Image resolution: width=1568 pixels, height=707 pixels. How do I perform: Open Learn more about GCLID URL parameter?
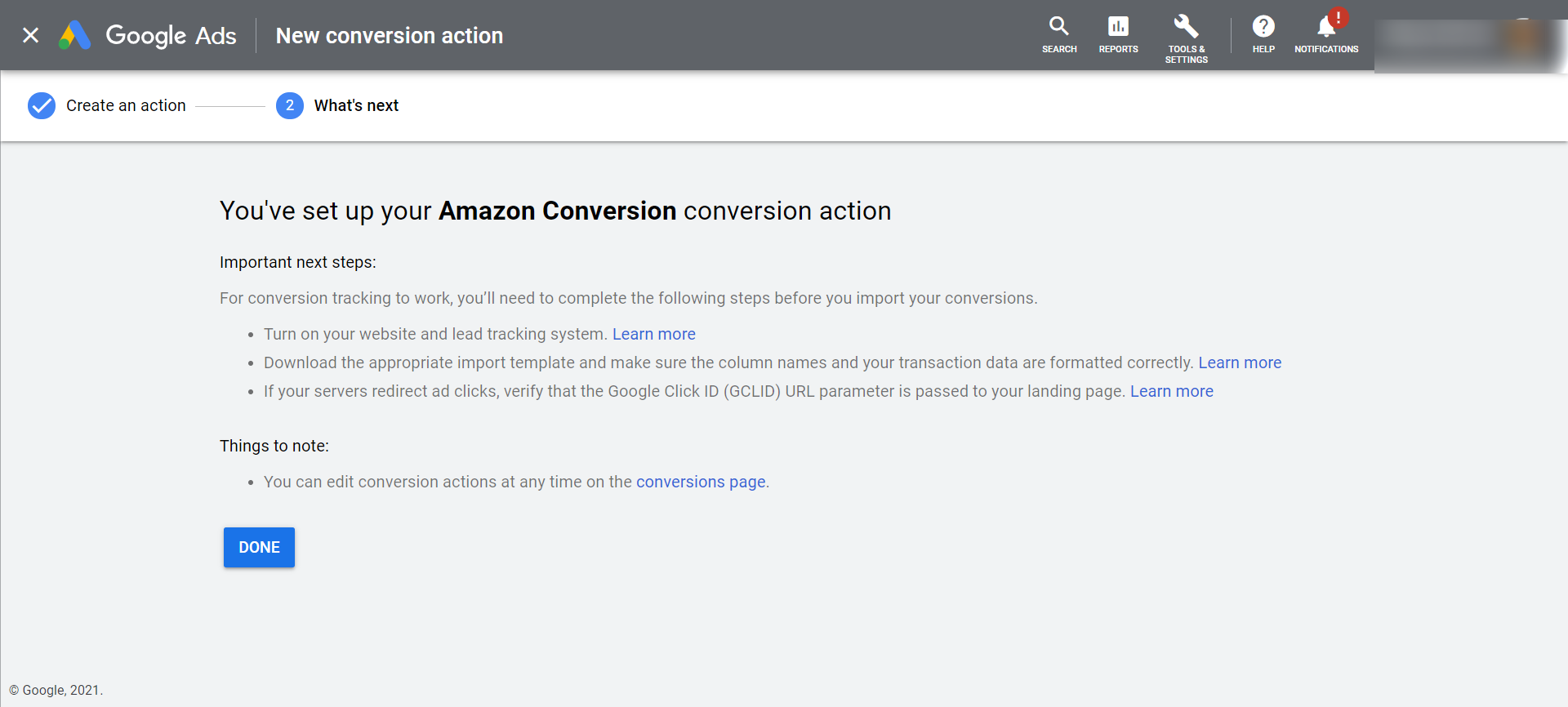coord(1172,391)
